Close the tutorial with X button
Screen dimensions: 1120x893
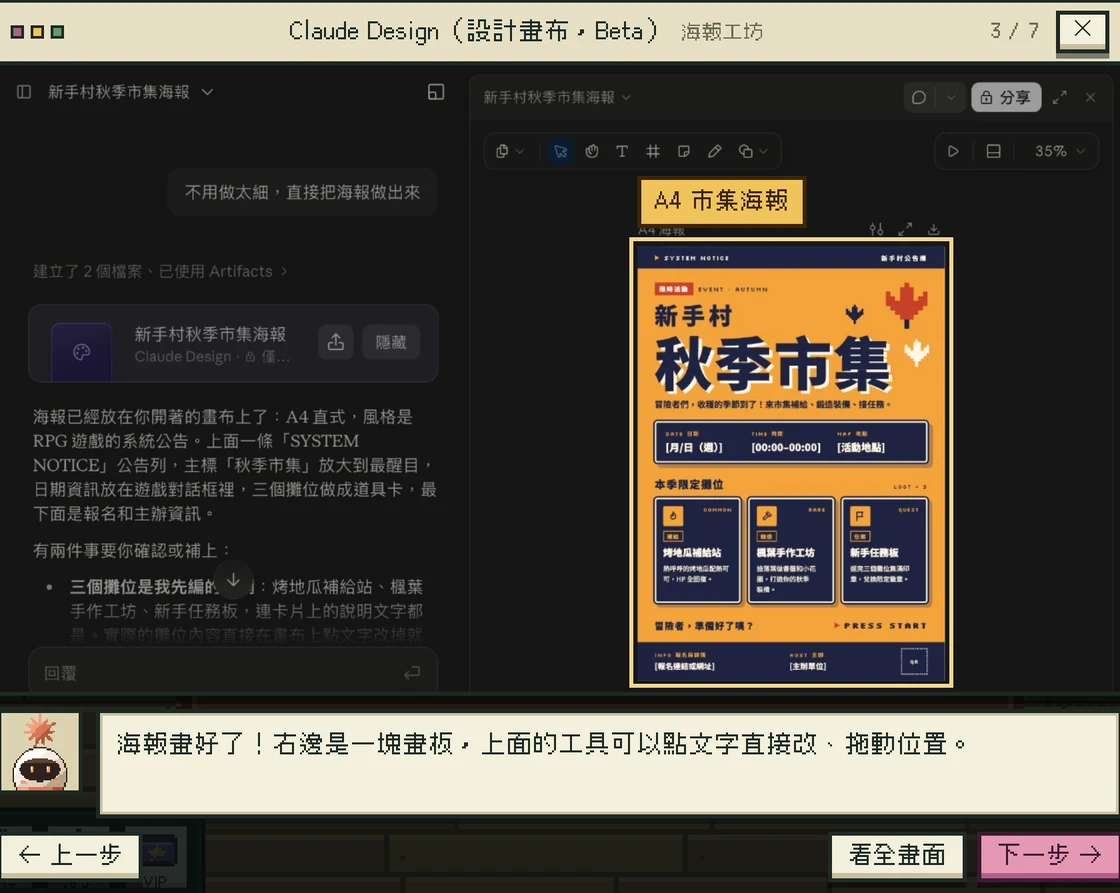pos(1082,30)
